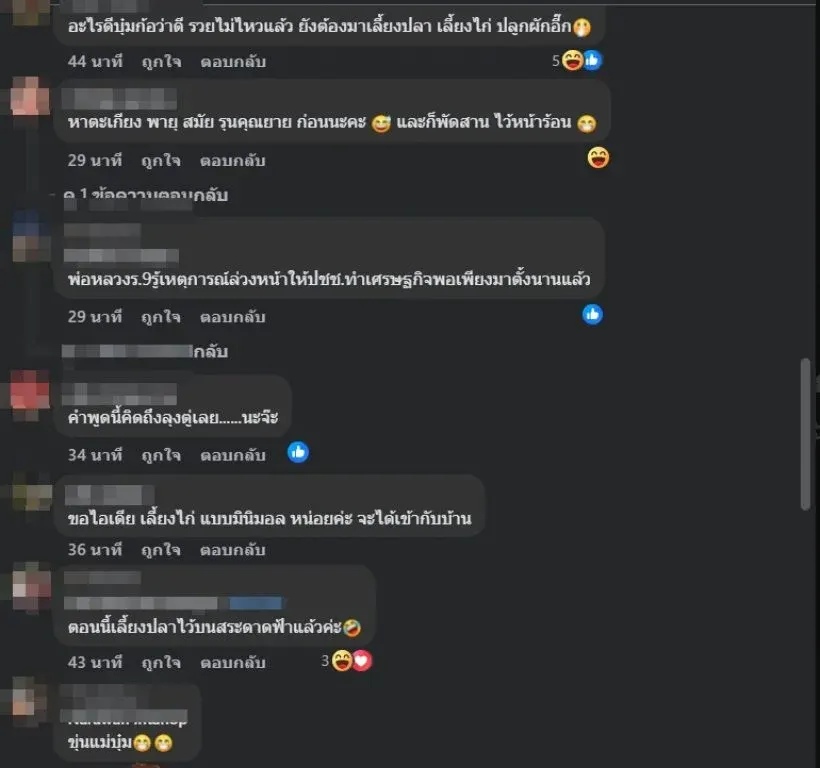
Task: Click the heart reaction on the 43-minute comment
Action: pos(362,661)
